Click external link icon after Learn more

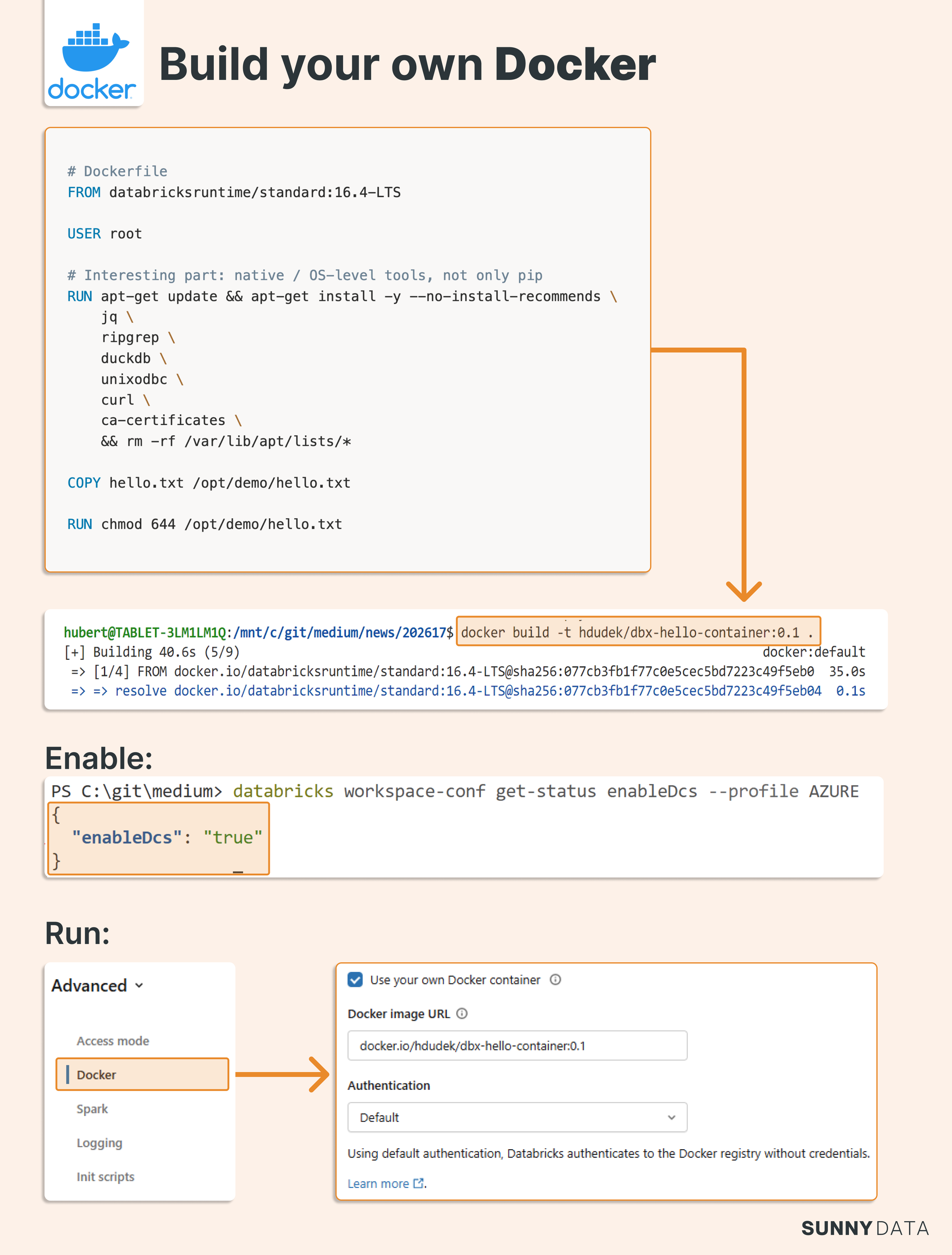419,1183
